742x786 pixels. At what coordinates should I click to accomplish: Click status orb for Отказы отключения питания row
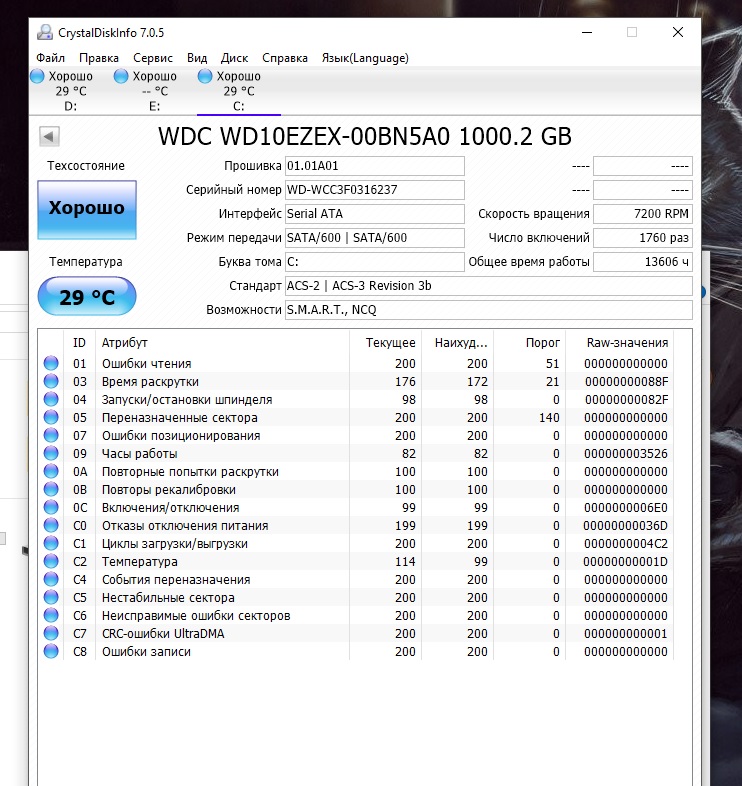click(51, 525)
